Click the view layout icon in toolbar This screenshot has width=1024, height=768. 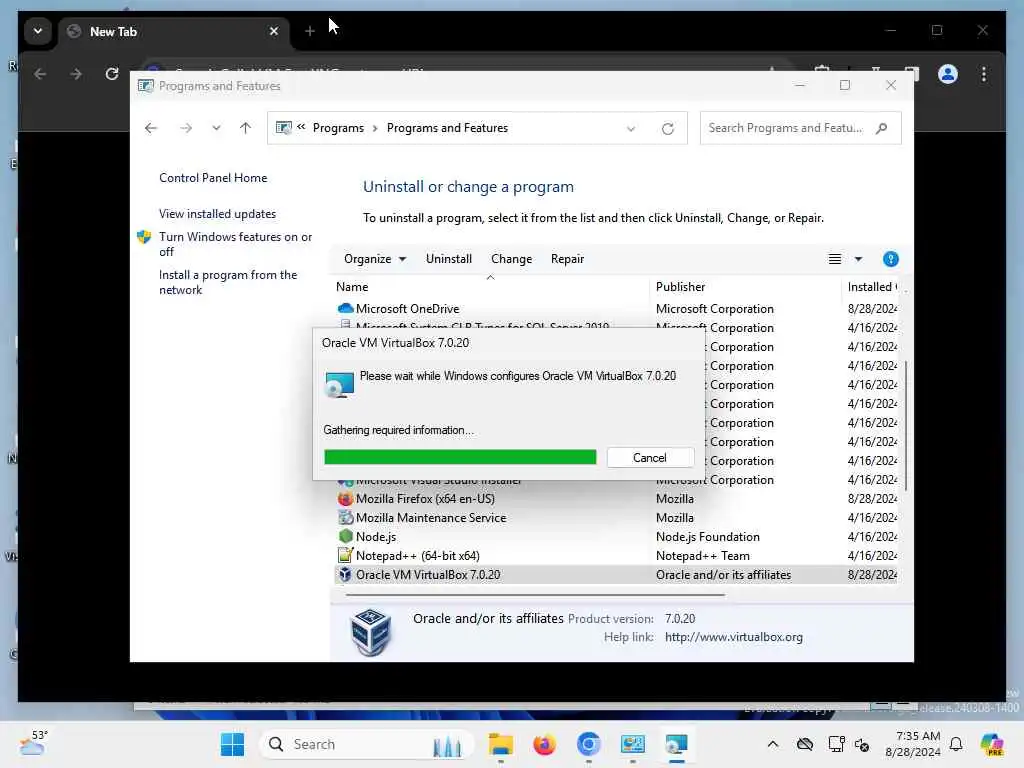pyautogui.click(x=835, y=259)
